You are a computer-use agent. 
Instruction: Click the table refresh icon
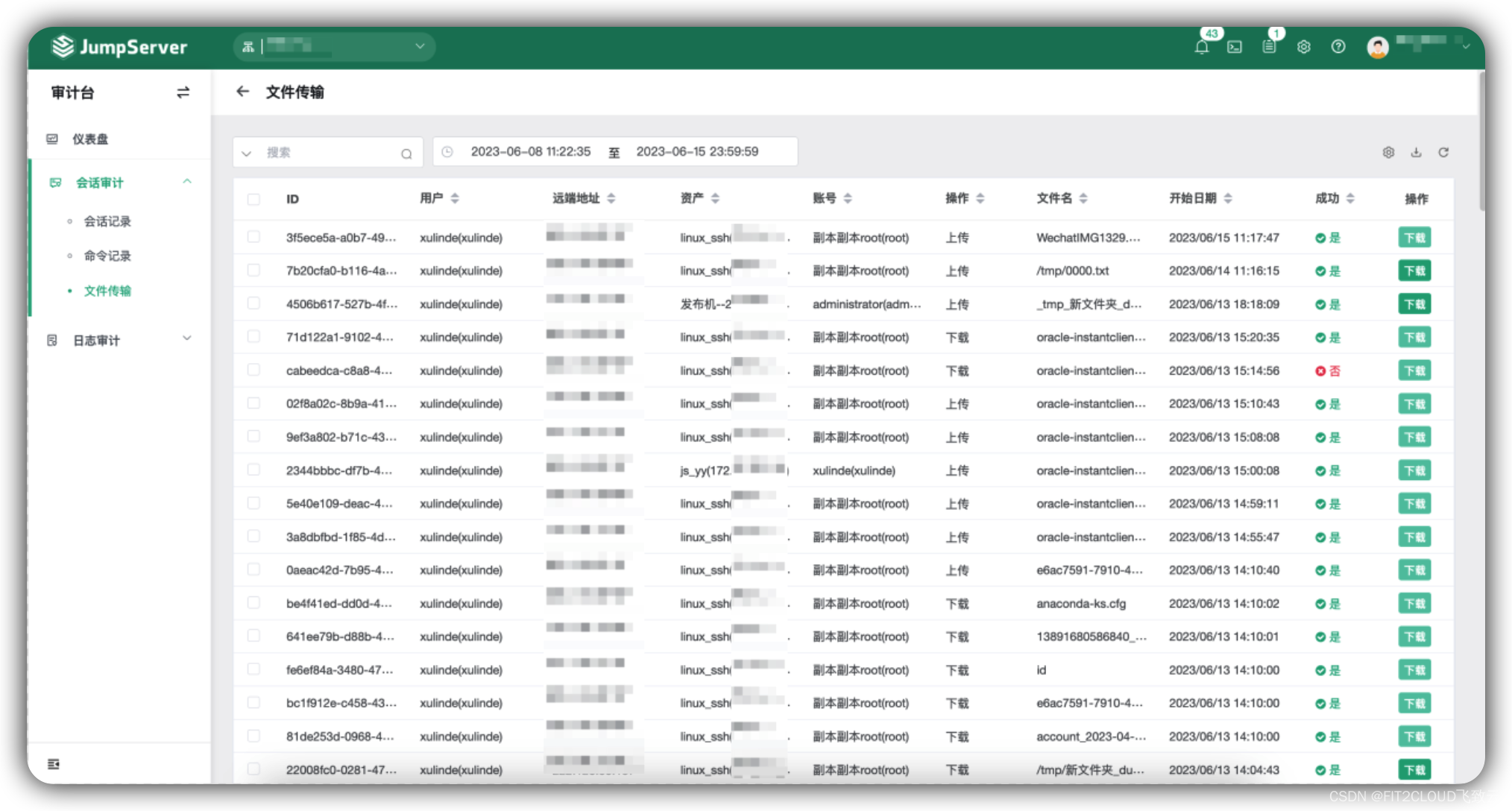point(1443,152)
